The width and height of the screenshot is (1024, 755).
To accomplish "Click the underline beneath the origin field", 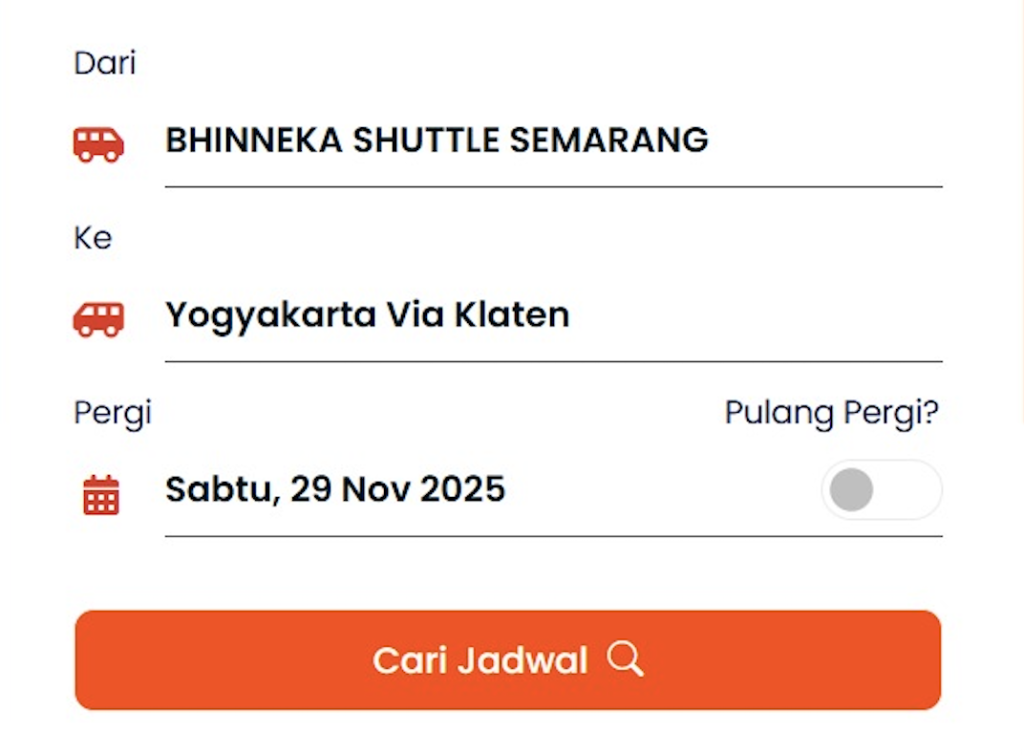I will pyautogui.click(x=553, y=187).
